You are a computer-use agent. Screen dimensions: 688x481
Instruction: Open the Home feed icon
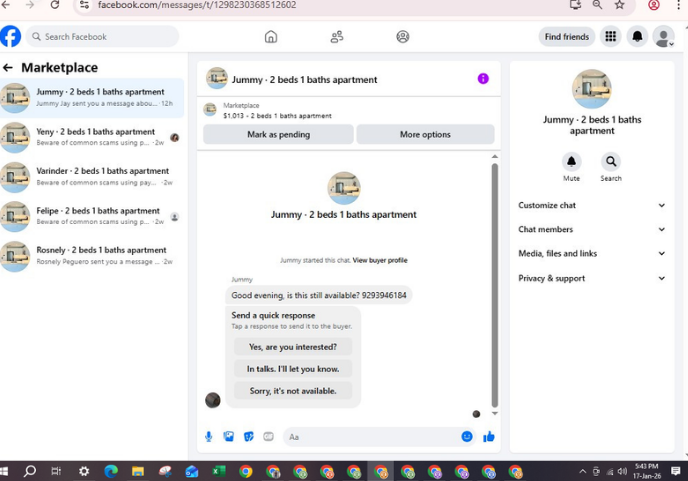click(x=271, y=37)
